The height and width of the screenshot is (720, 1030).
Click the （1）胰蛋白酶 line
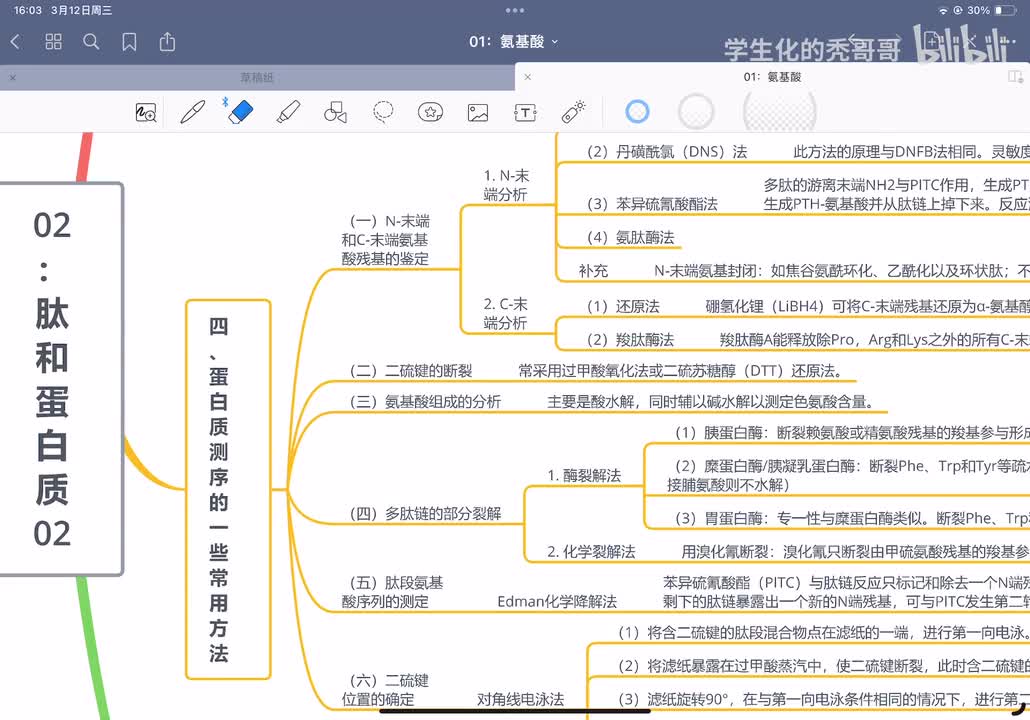click(852, 433)
